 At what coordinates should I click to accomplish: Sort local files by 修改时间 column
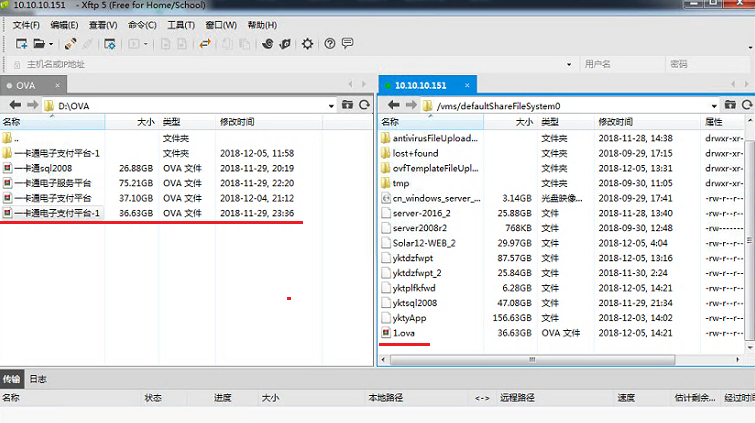coord(237,122)
